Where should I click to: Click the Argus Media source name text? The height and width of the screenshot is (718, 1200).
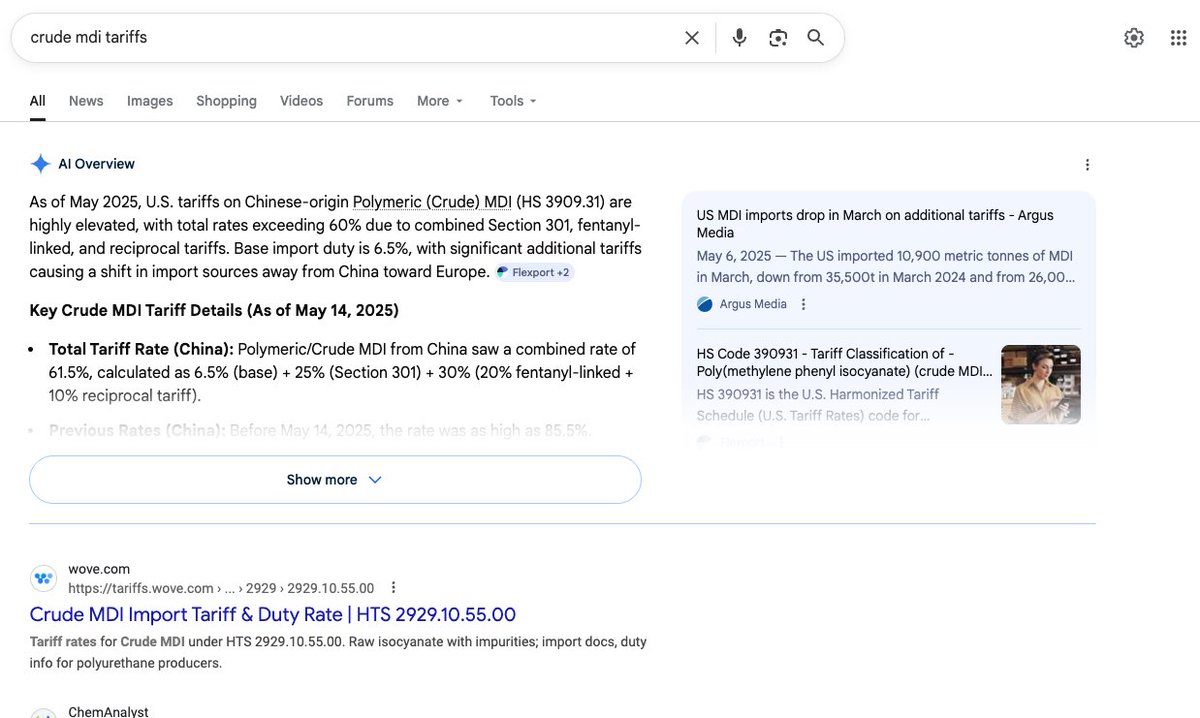click(753, 304)
